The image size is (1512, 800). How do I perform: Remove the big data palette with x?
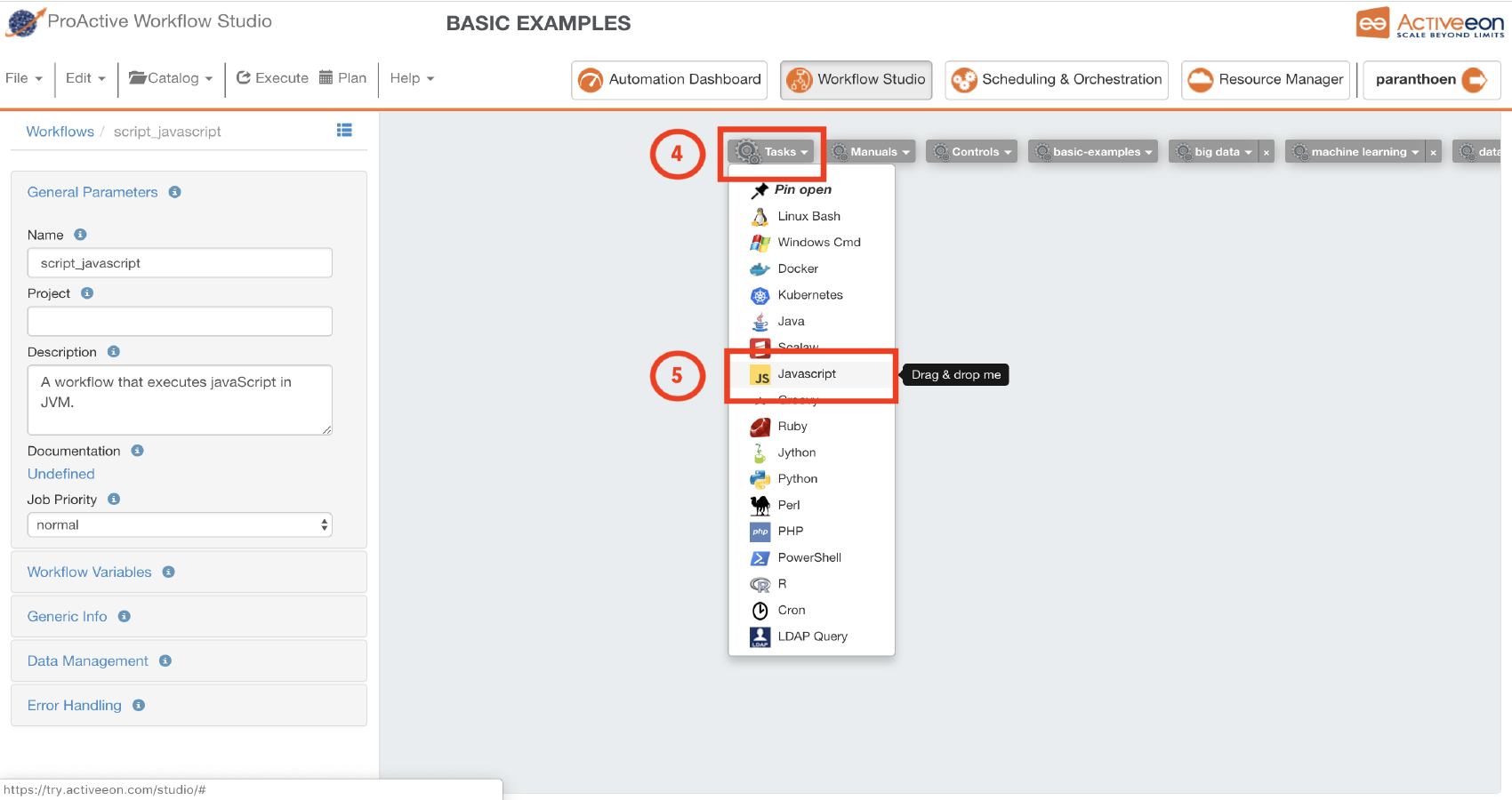pyautogui.click(x=1267, y=152)
